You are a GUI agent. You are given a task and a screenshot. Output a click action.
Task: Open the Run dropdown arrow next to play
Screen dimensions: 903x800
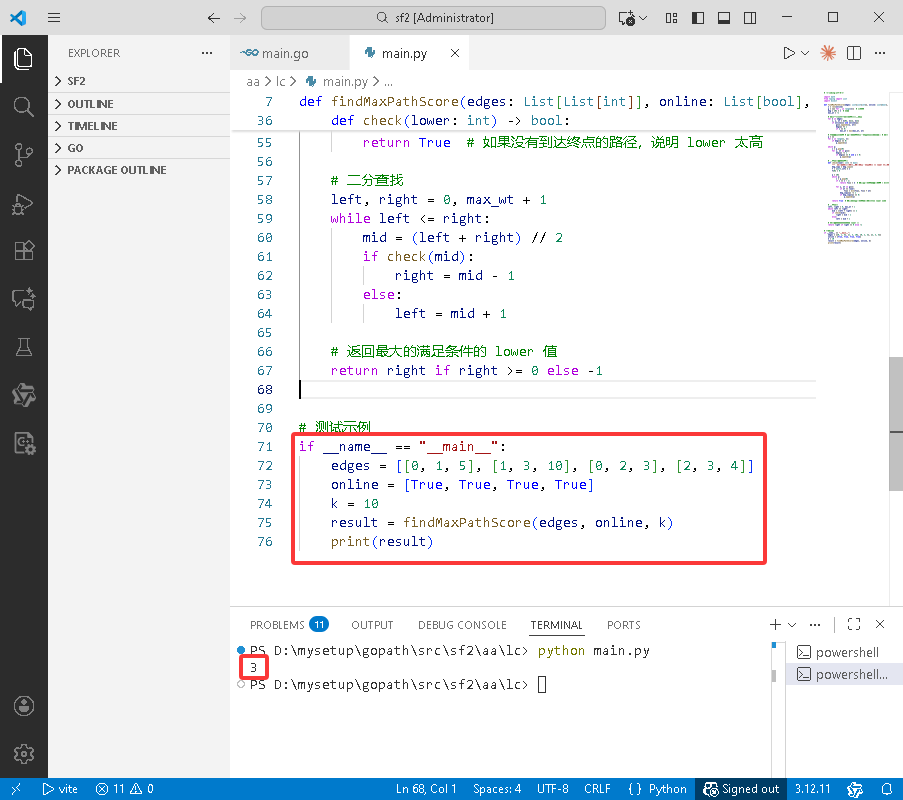[x=805, y=53]
